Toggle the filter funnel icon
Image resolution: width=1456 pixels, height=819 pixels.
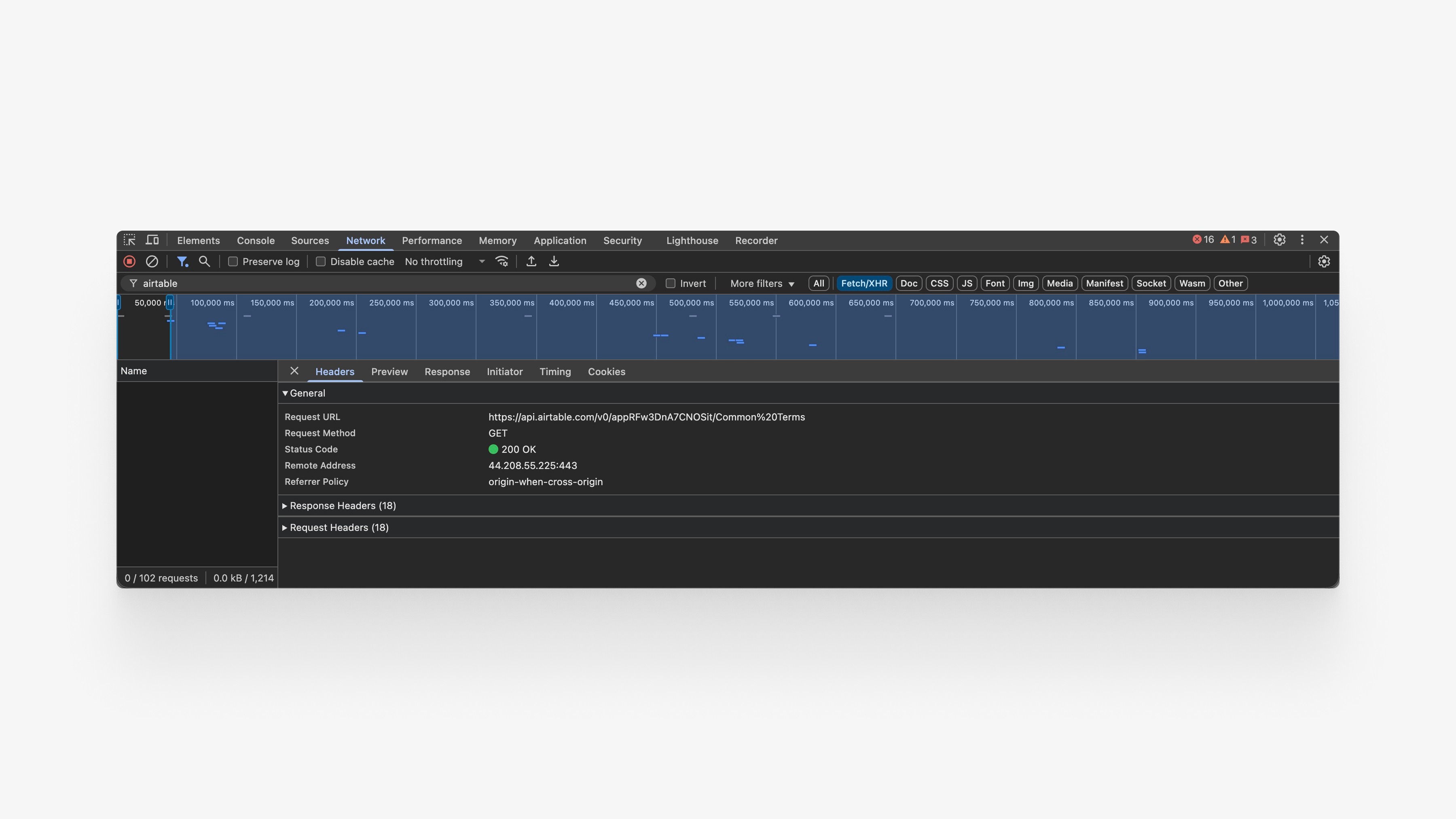(x=182, y=261)
